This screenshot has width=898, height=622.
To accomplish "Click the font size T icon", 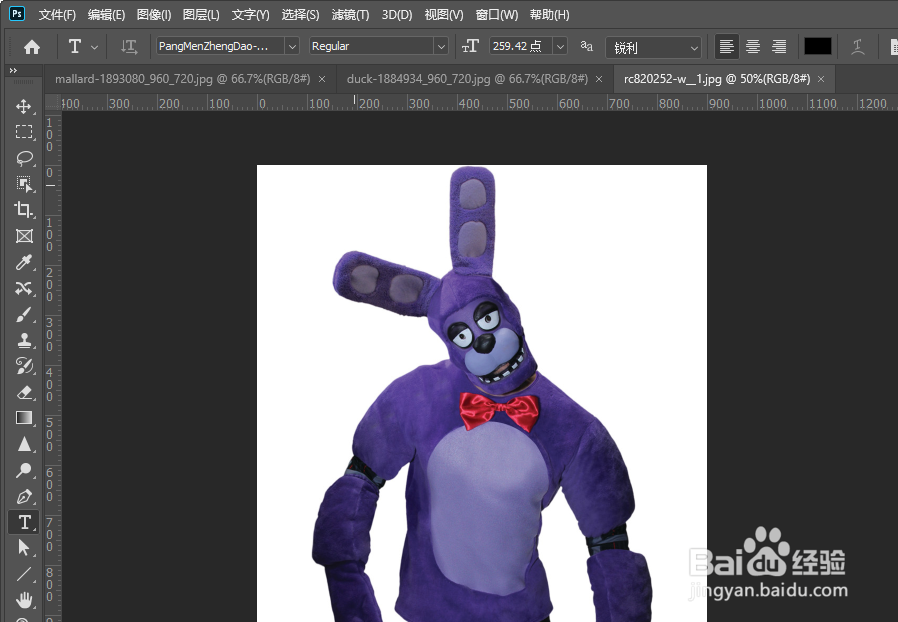I will coord(470,46).
